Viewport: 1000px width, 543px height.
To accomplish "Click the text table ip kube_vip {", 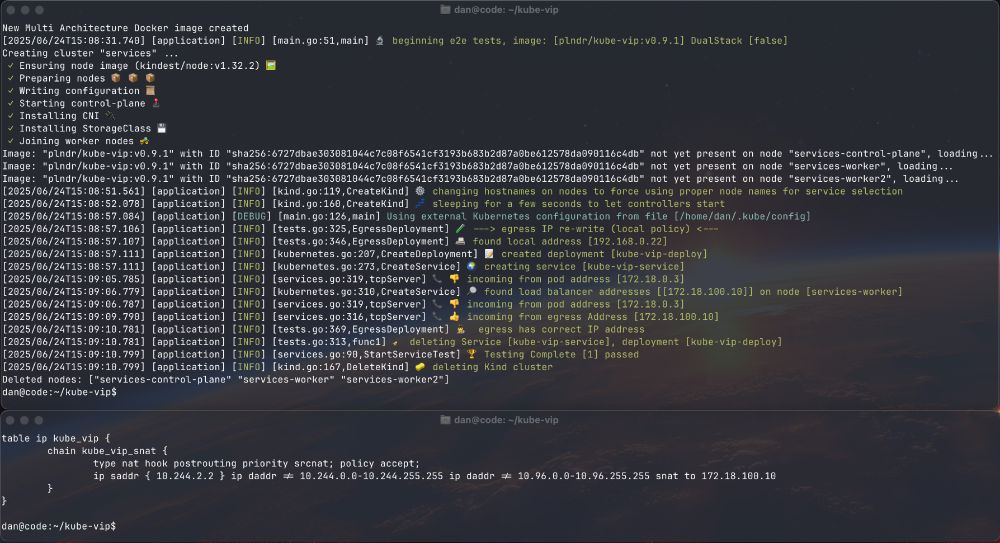I will (x=56, y=438).
